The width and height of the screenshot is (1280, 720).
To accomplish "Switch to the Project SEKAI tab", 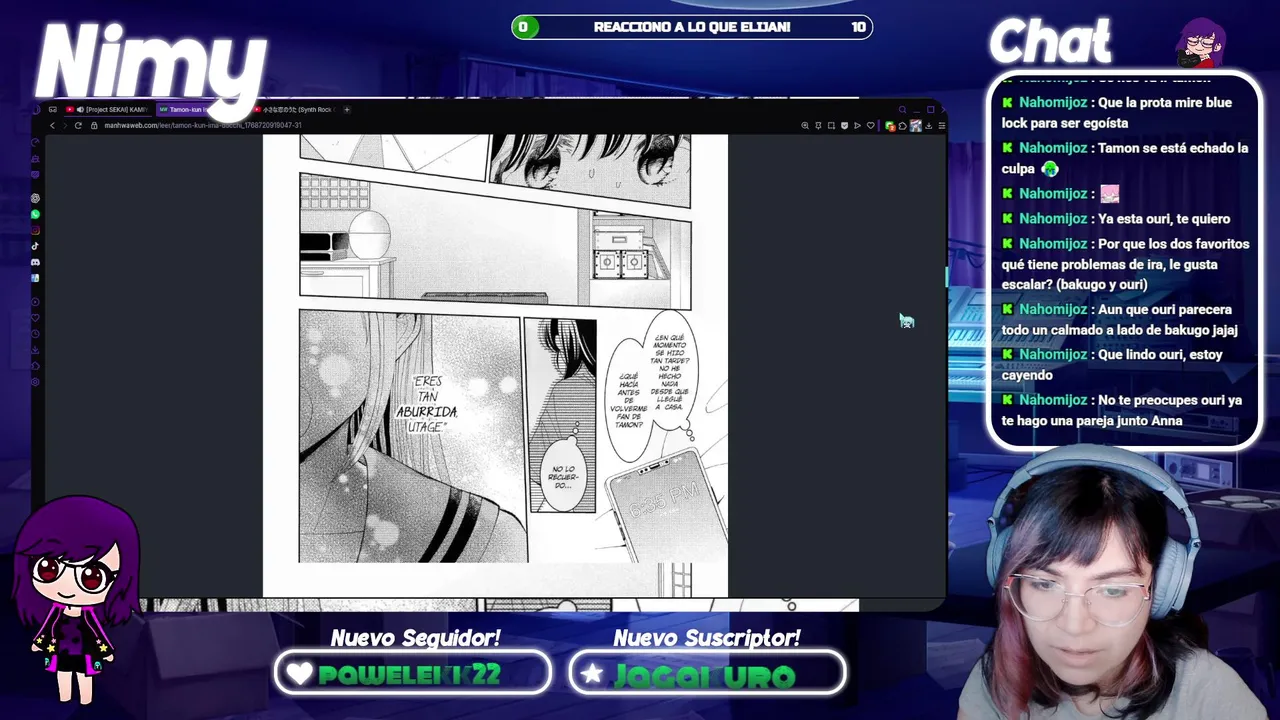I will 108,109.
